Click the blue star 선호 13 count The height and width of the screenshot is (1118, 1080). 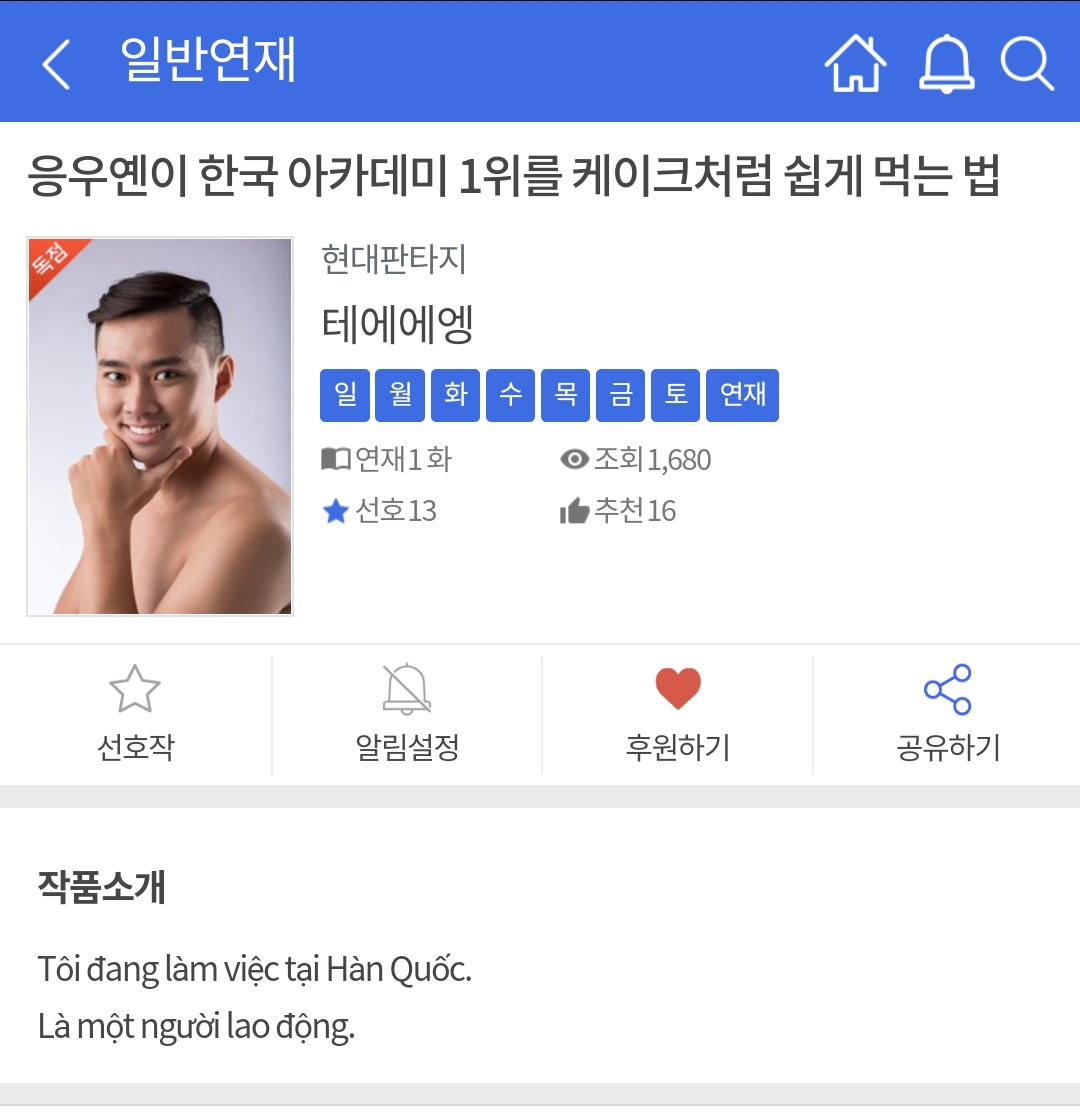[x=379, y=511]
